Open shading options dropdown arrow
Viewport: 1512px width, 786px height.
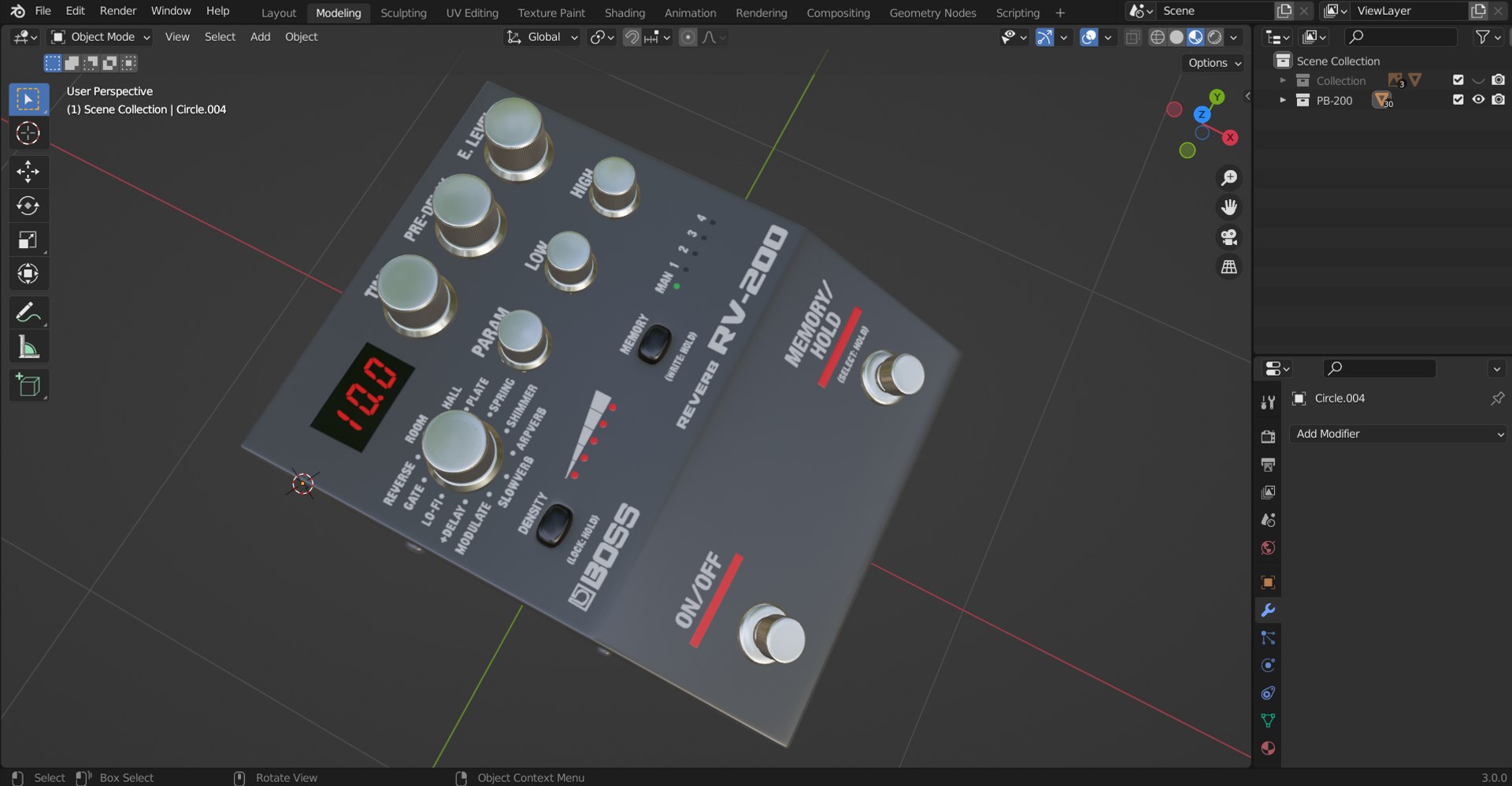[x=1234, y=37]
